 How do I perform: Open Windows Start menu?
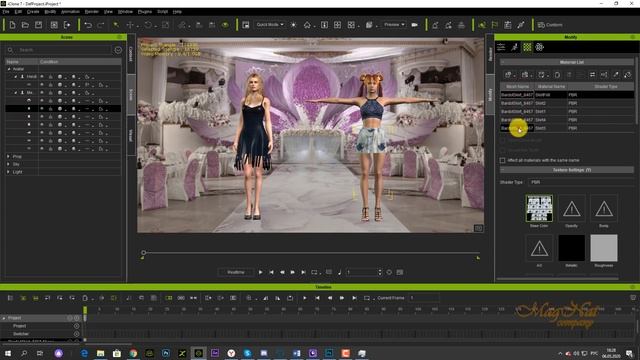click(8, 353)
